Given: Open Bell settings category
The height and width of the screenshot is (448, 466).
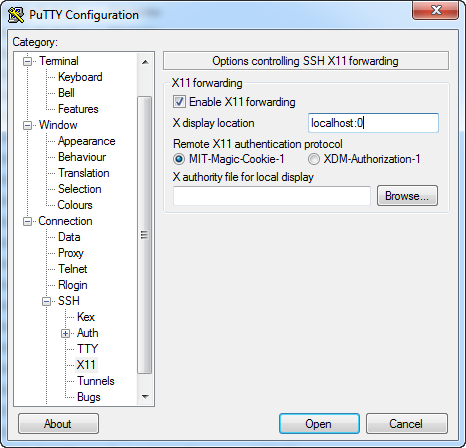Looking at the screenshot, I should [x=66, y=93].
